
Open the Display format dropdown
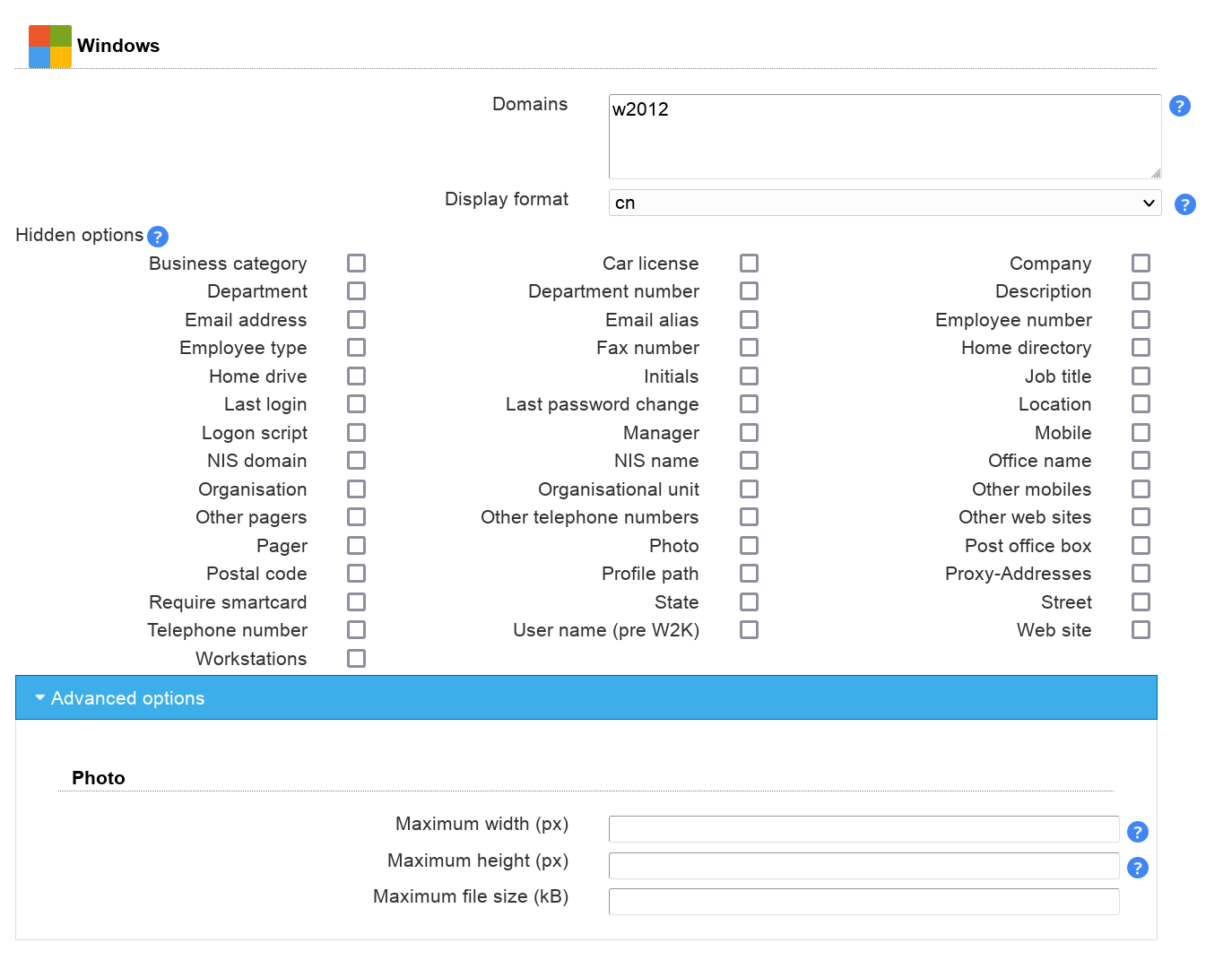pyautogui.click(x=884, y=203)
